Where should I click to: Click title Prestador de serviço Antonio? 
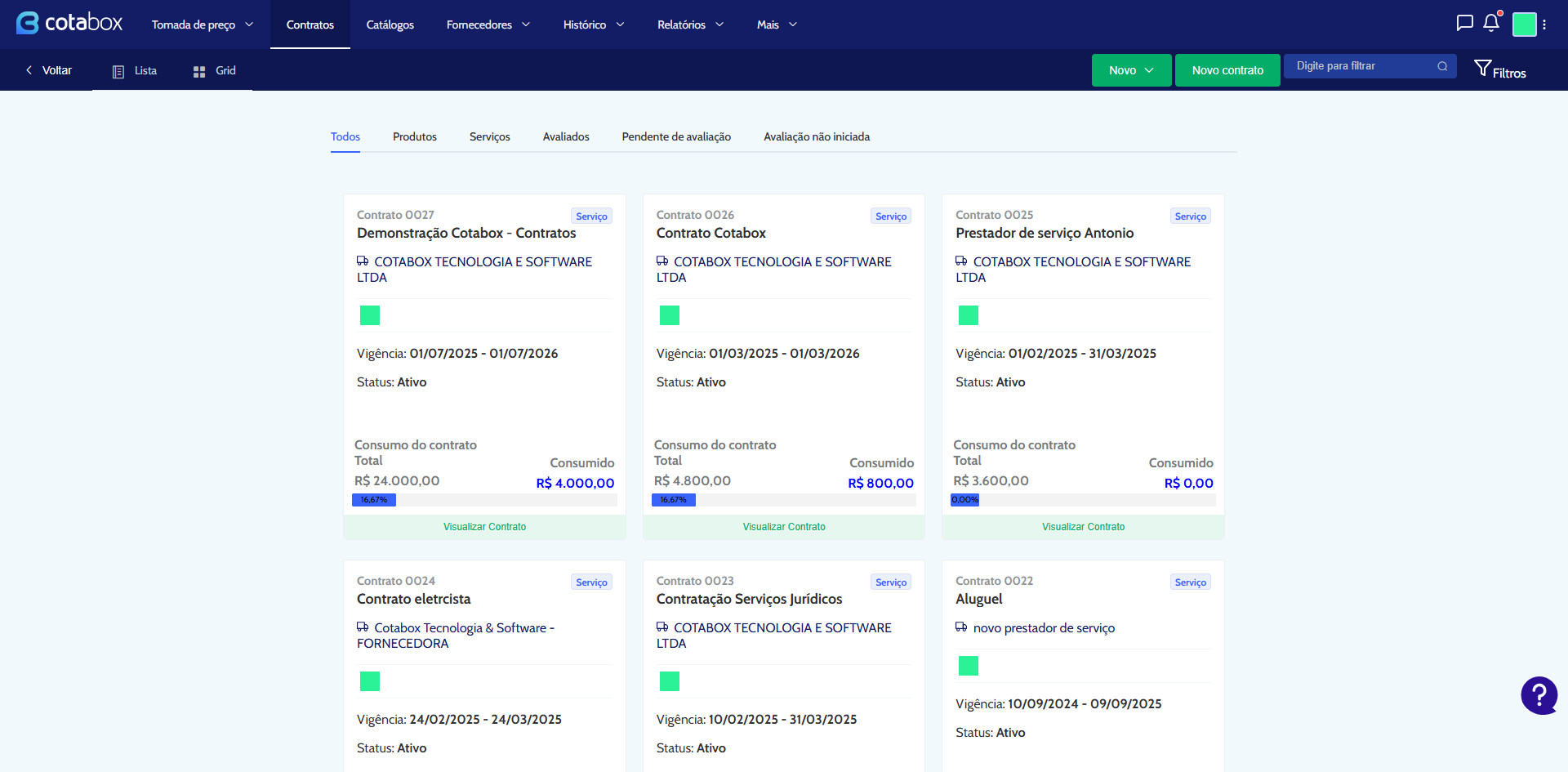coord(1045,233)
